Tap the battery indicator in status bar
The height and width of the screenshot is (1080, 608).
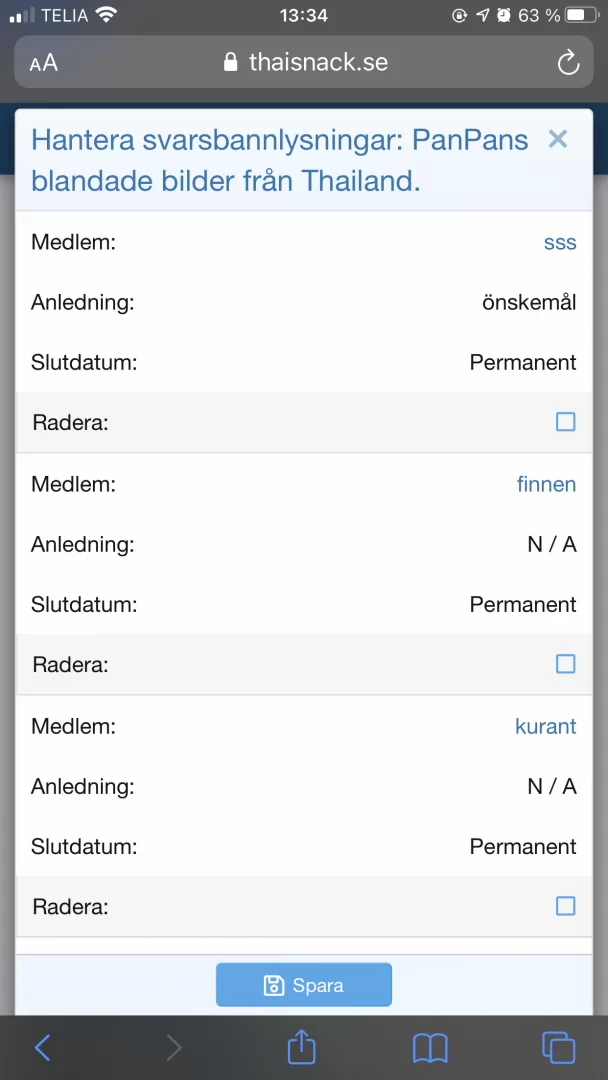(581, 15)
